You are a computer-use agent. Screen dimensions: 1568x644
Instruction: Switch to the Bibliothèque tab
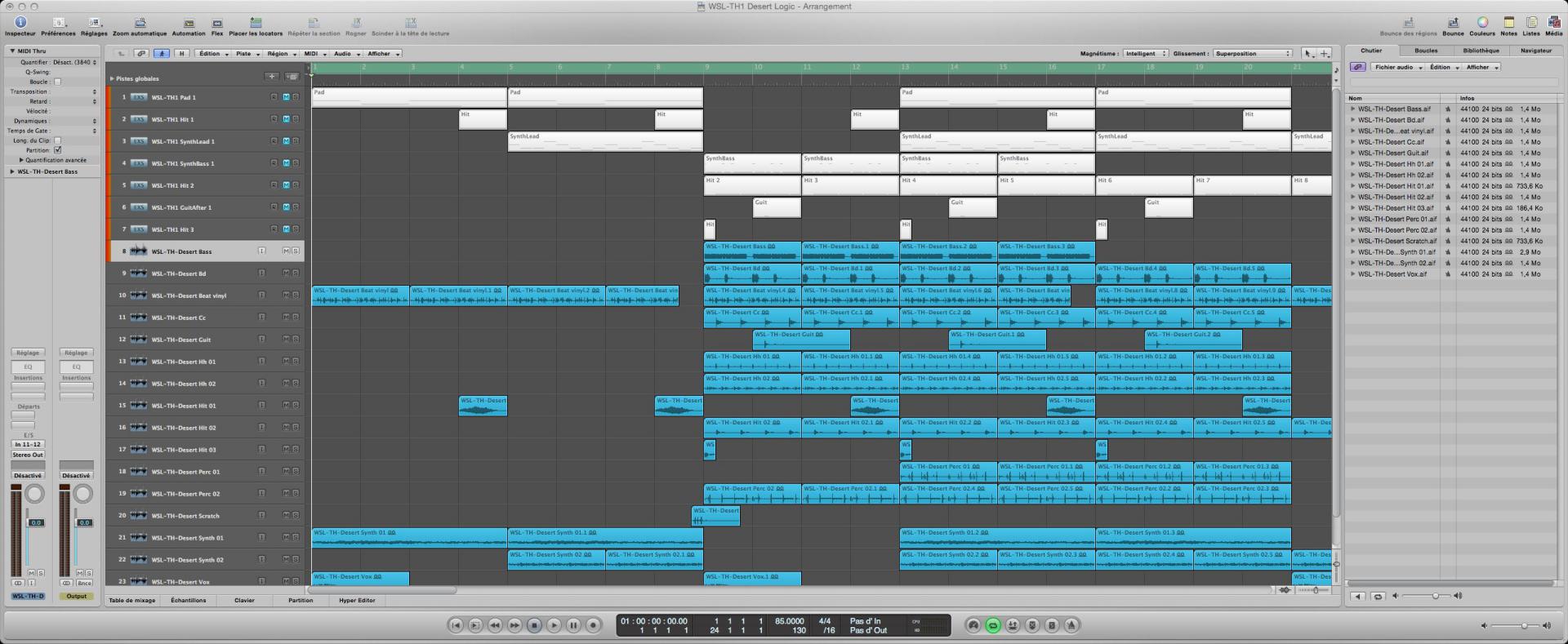tap(1481, 51)
